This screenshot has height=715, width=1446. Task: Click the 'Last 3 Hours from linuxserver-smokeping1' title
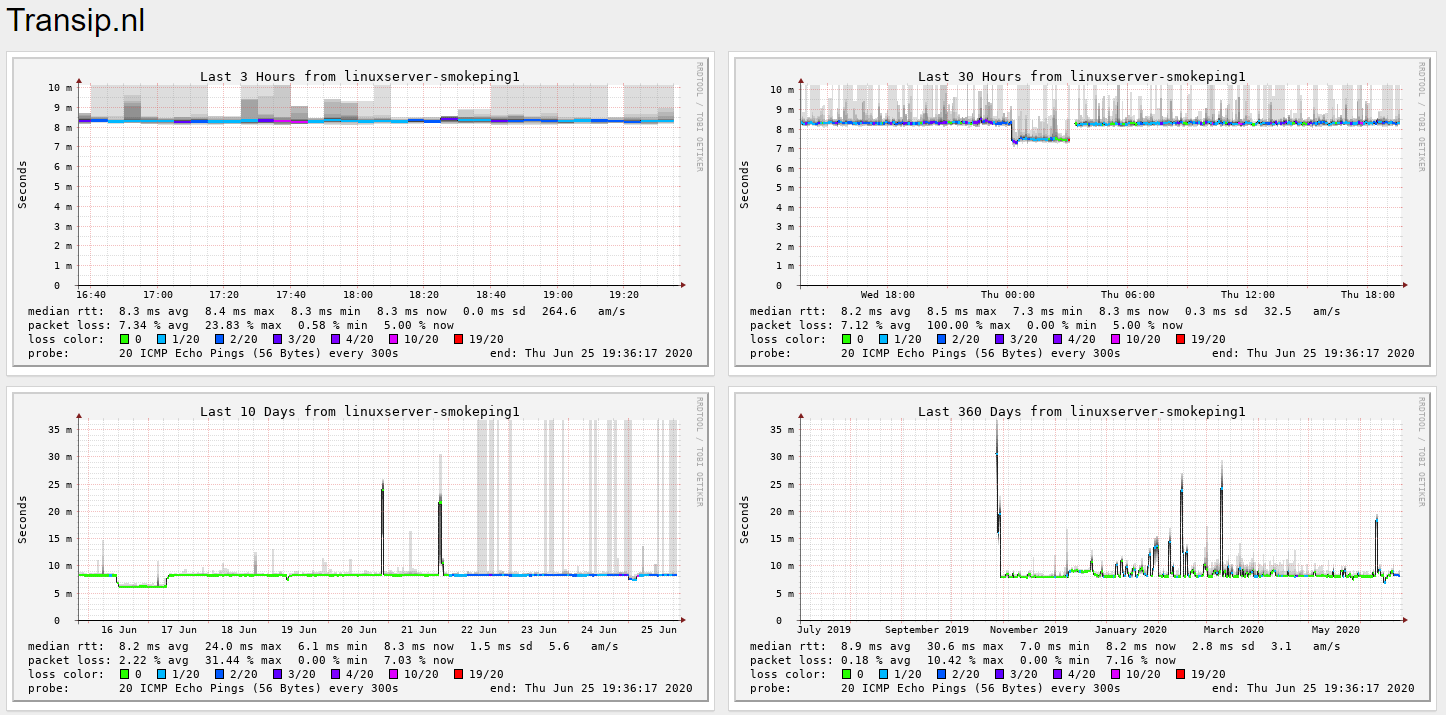pyautogui.click(x=360, y=76)
